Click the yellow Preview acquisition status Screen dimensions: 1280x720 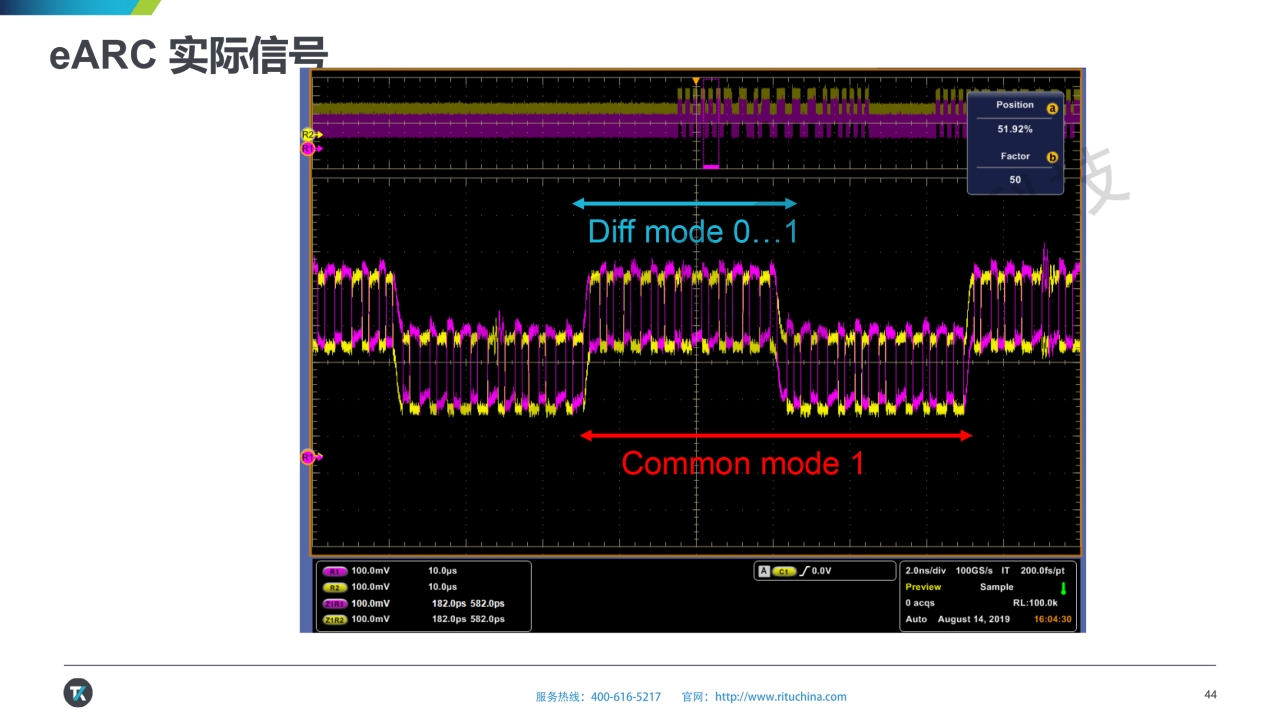click(x=923, y=587)
